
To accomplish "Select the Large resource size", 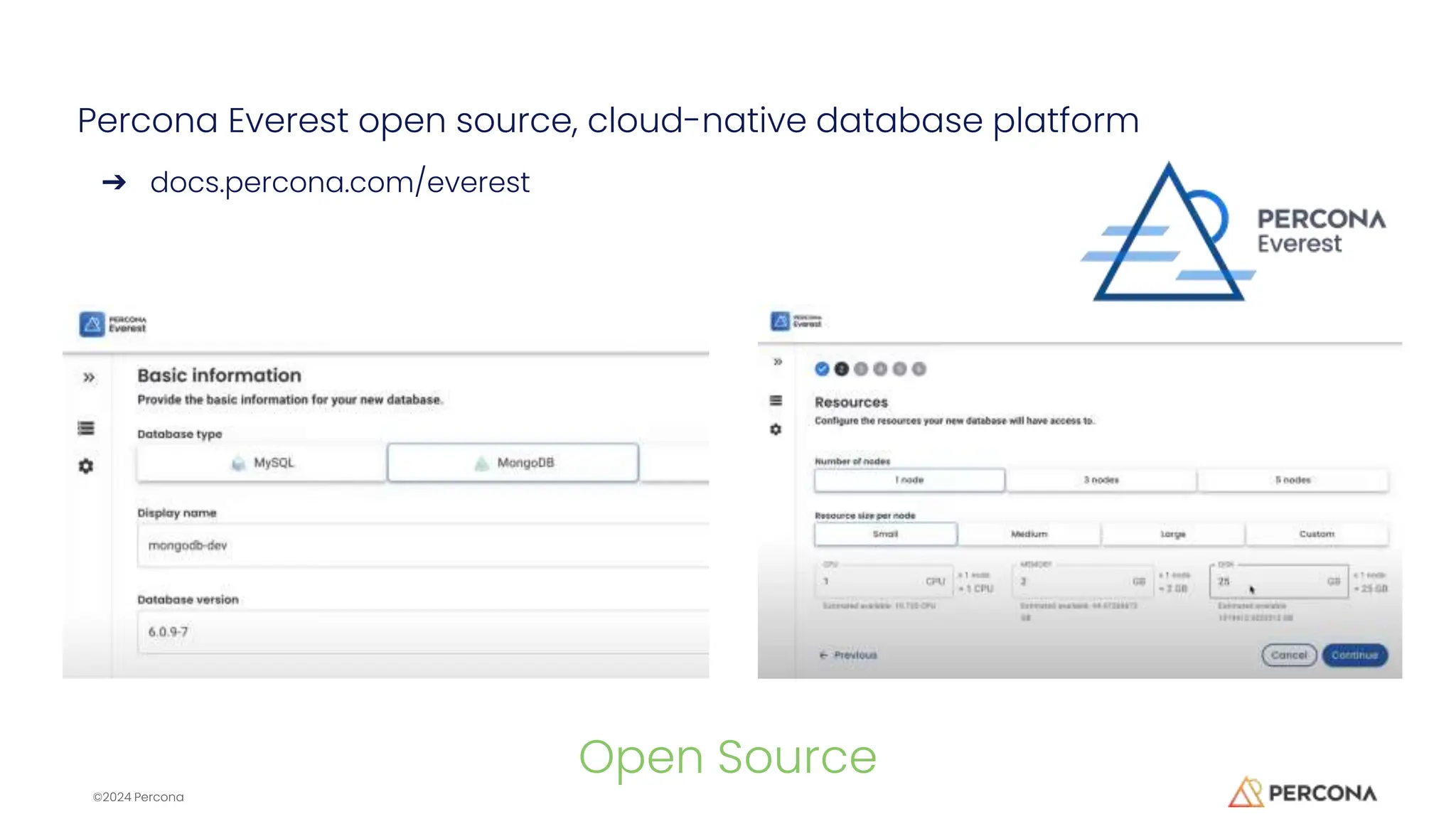I will (x=1173, y=534).
